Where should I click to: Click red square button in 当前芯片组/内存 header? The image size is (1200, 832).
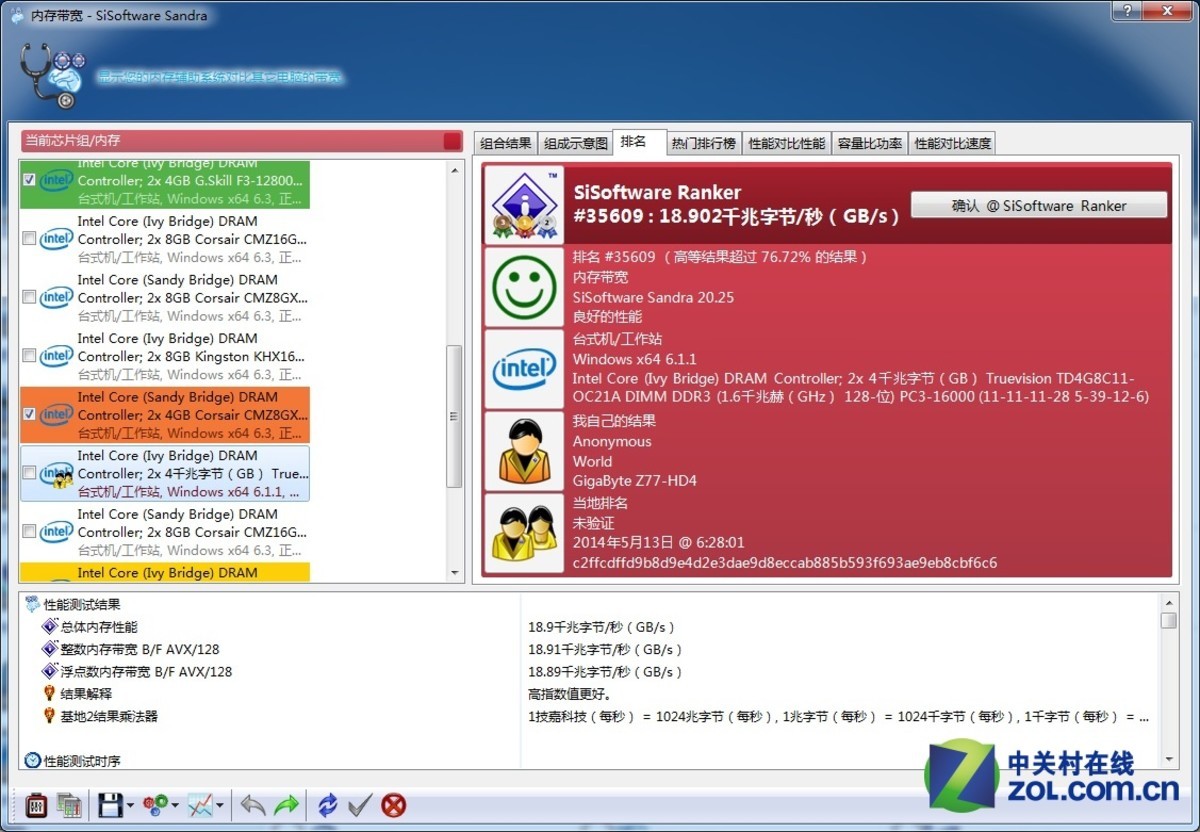coord(452,141)
